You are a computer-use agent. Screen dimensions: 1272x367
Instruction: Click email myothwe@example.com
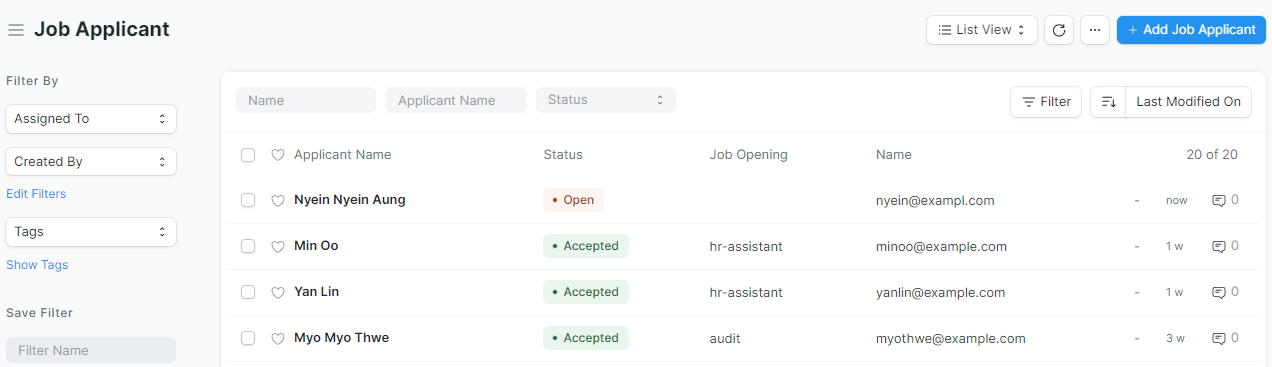point(951,339)
